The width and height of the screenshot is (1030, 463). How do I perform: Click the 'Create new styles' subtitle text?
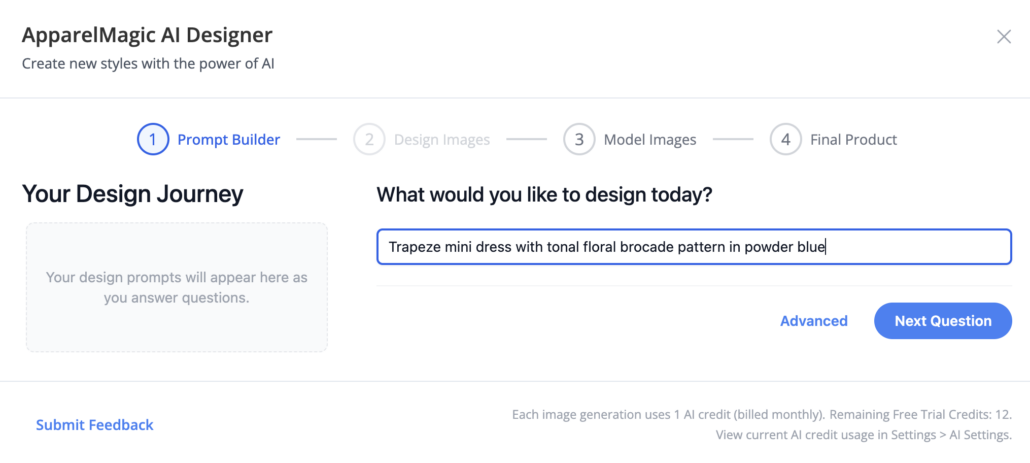pyautogui.click(x=148, y=64)
